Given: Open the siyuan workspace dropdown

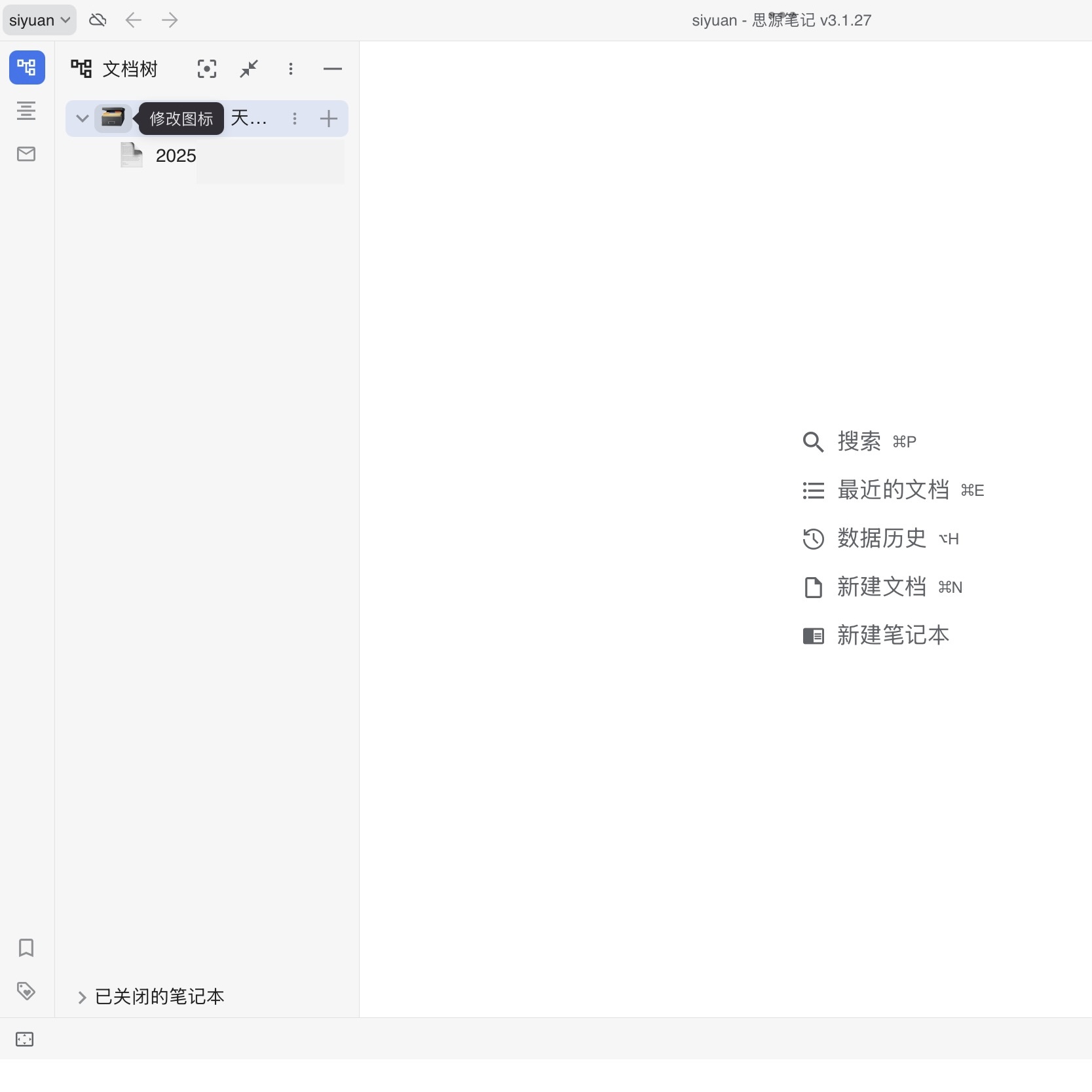Looking at the screenshot, I should click(39, 20).
